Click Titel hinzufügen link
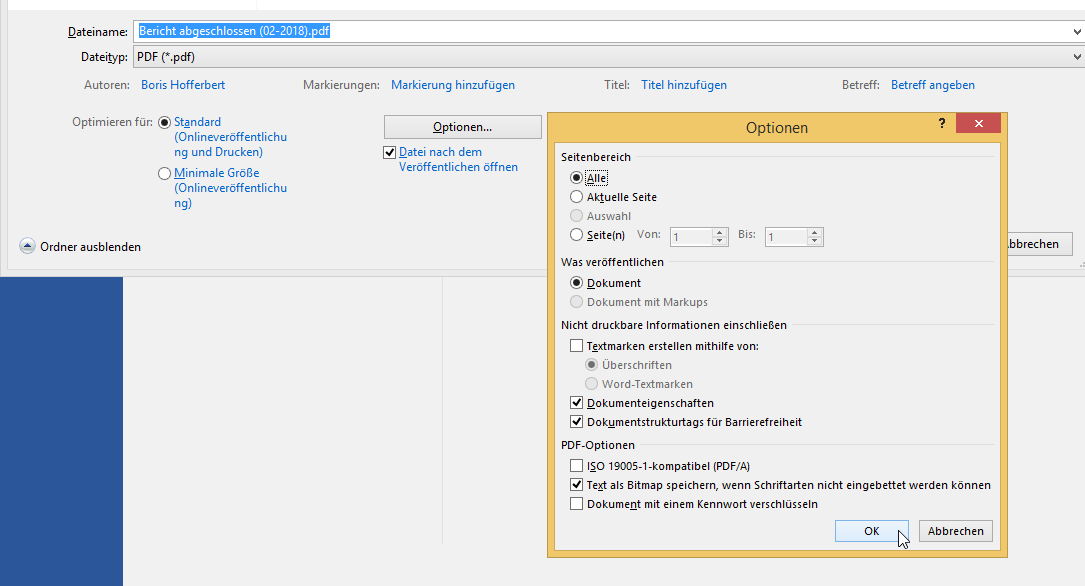This screenshot has height=586, width=1085. 684,85
